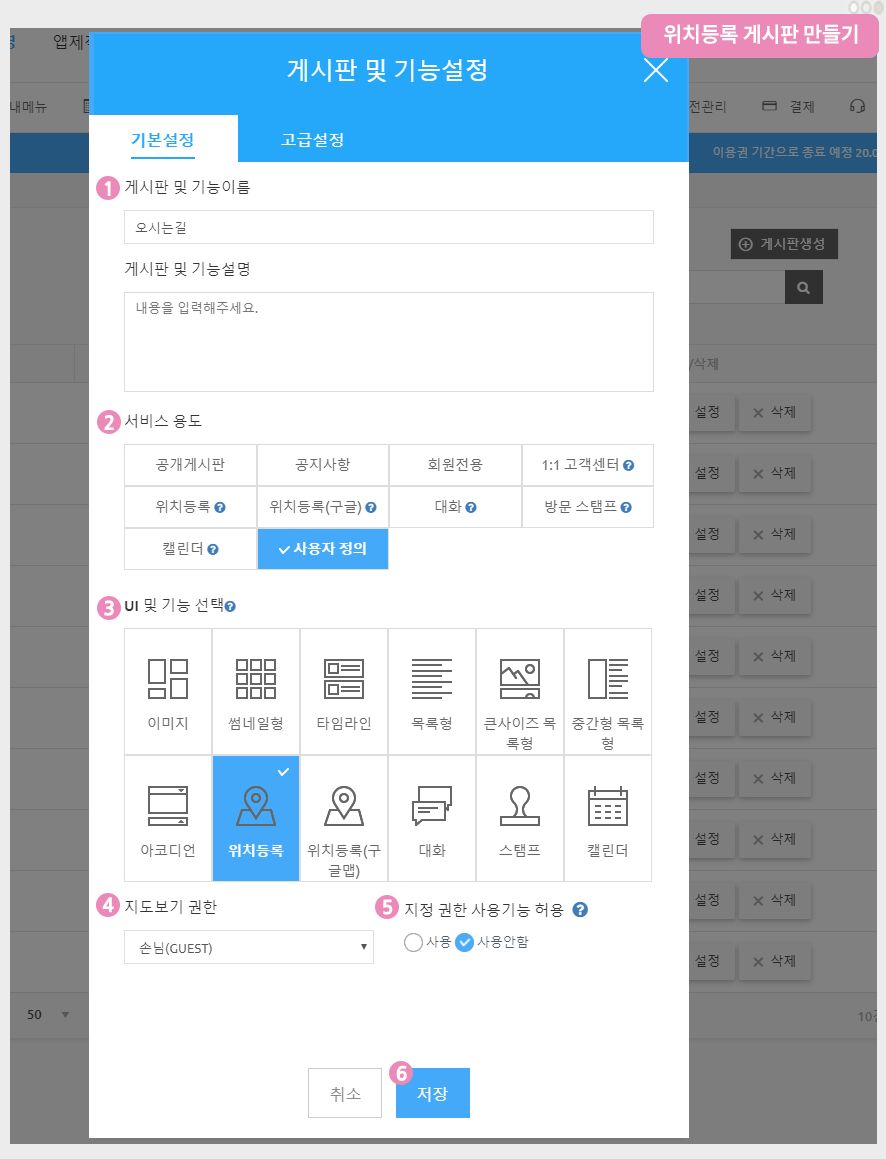This screenshot has height=1159, width=886.
Task: Choose the 위치등록(구글맵) map pin icon
Action: coord(344,806)
